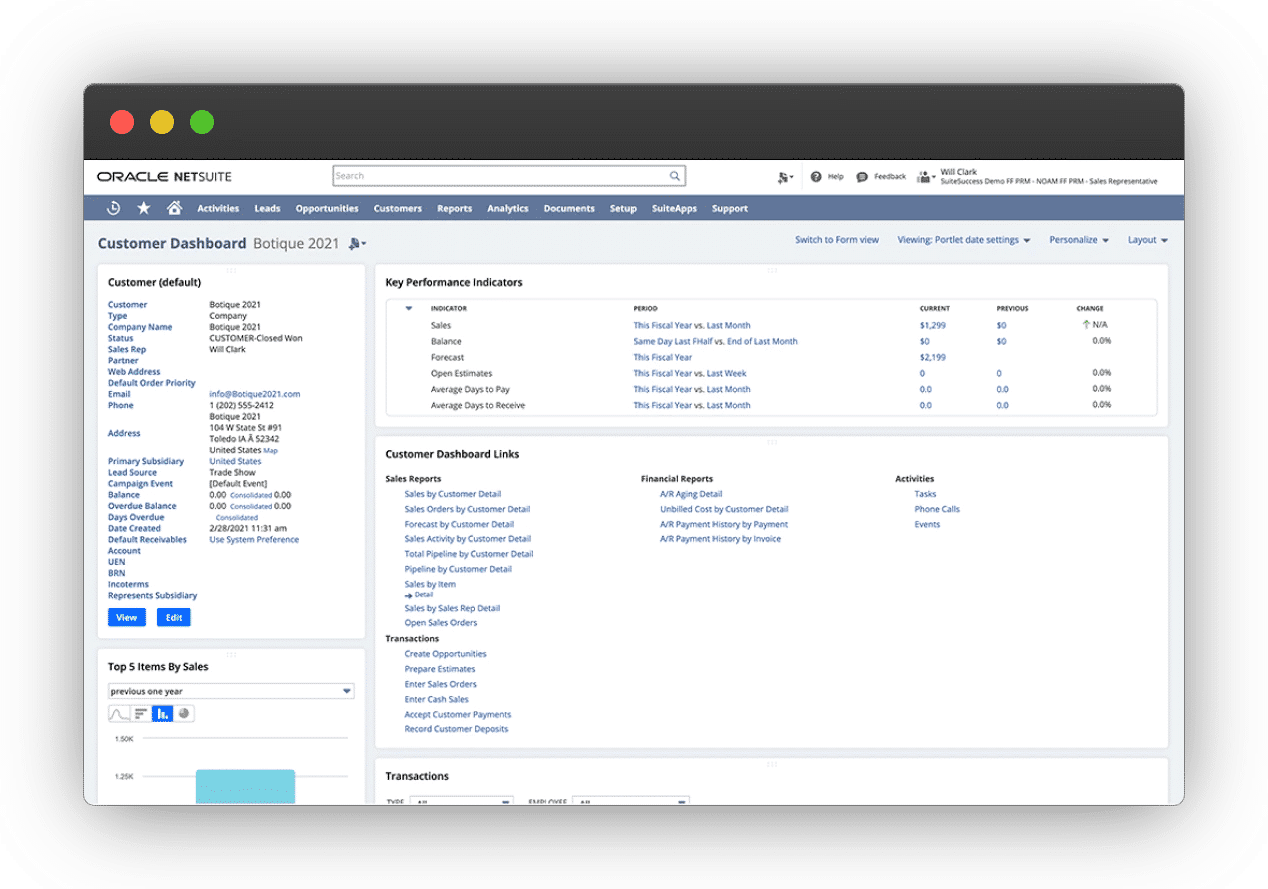This screenshot has height=889, width=1268.
Task: Go to Home via house icon
Action: 174,208
